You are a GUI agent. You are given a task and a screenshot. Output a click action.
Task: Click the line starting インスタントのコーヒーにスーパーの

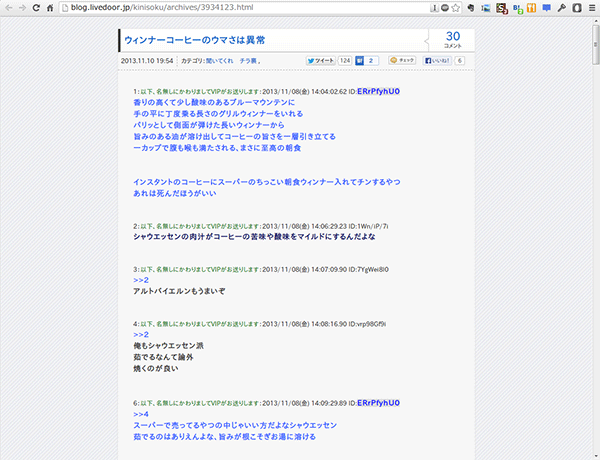(x=267, y=182)
